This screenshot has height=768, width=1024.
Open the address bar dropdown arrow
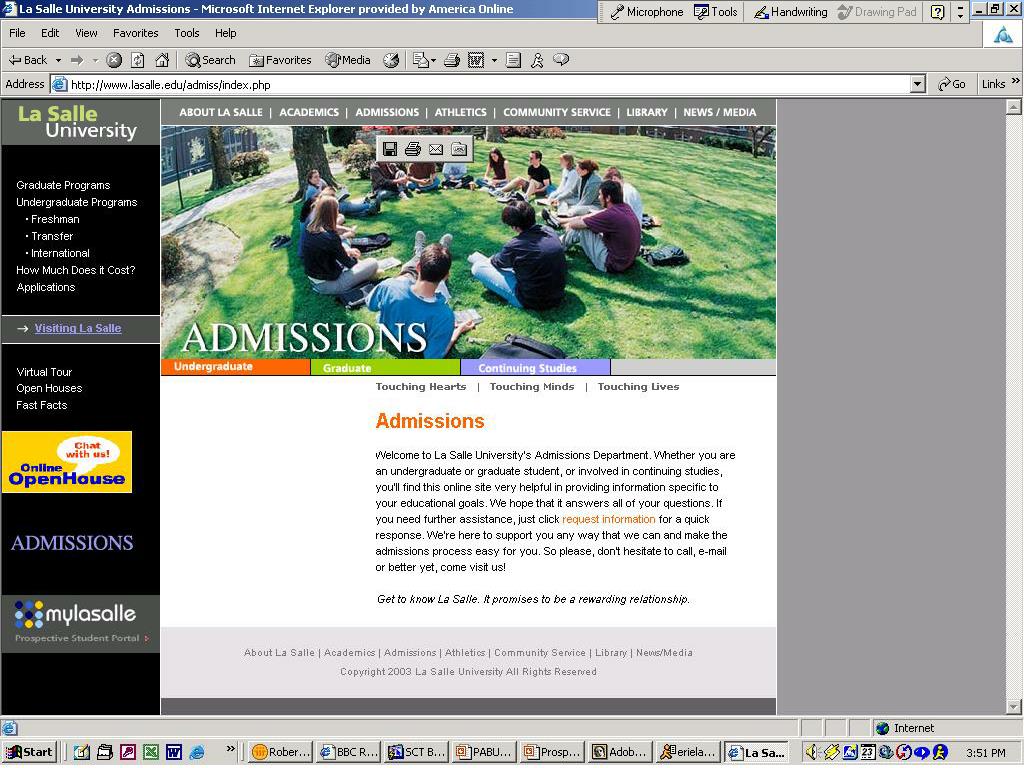918,84
